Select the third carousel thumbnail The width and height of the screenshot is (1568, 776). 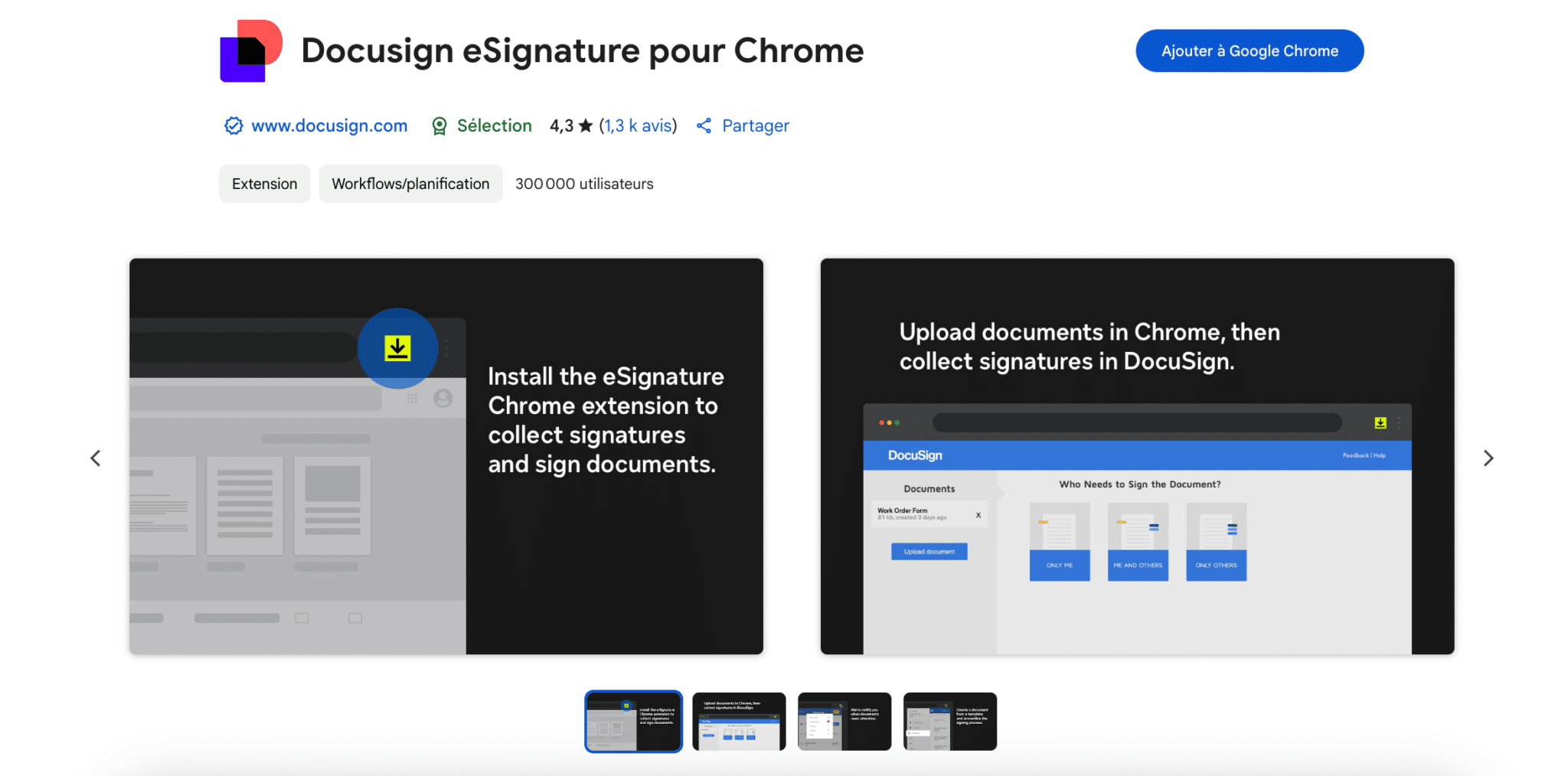tap(844, 722)
